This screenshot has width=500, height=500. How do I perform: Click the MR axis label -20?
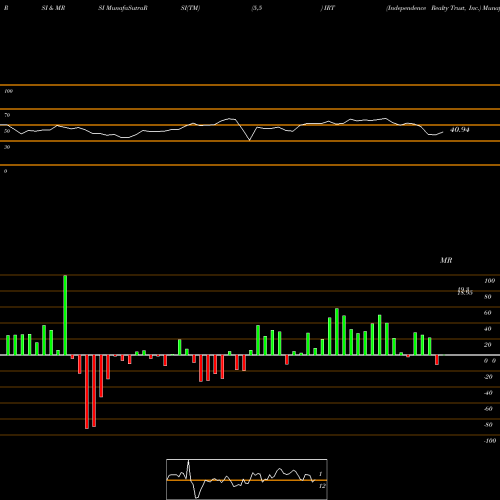coord(488,377)
